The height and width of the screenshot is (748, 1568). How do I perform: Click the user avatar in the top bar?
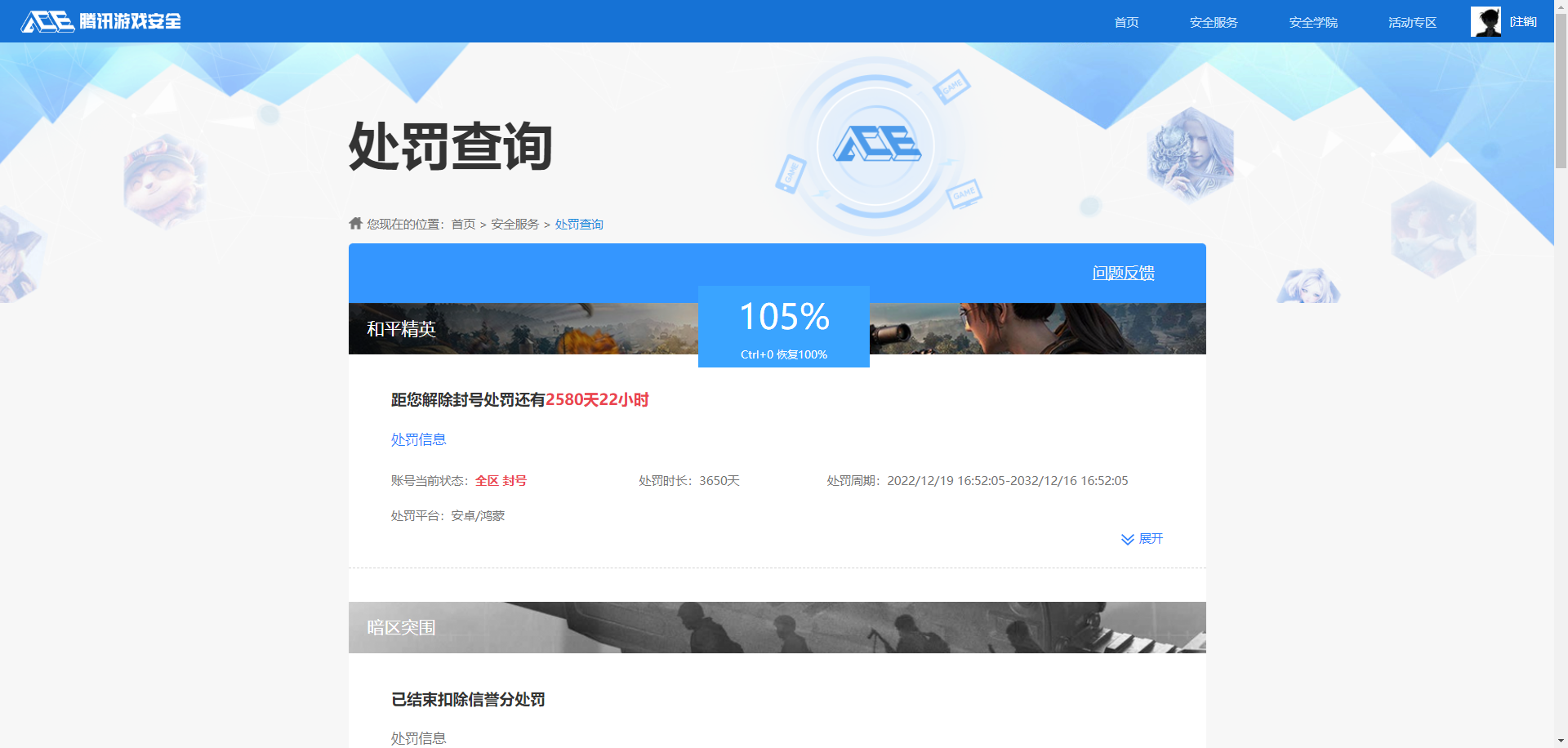(1486, 21)
